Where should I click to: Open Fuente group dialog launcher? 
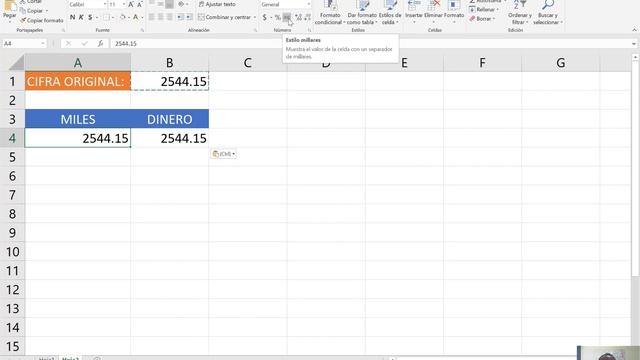click(142, 30)
